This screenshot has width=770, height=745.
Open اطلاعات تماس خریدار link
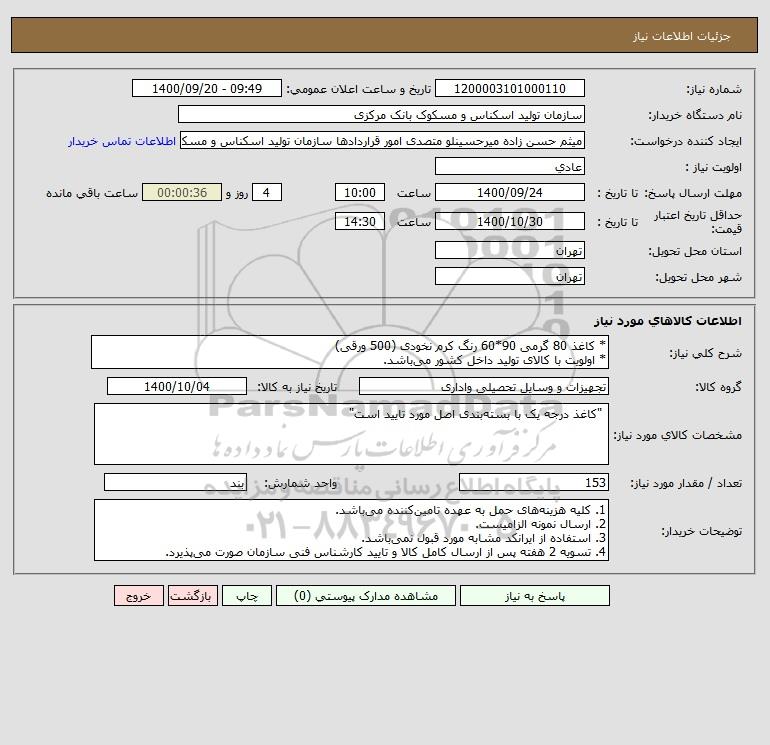[122, 141]
